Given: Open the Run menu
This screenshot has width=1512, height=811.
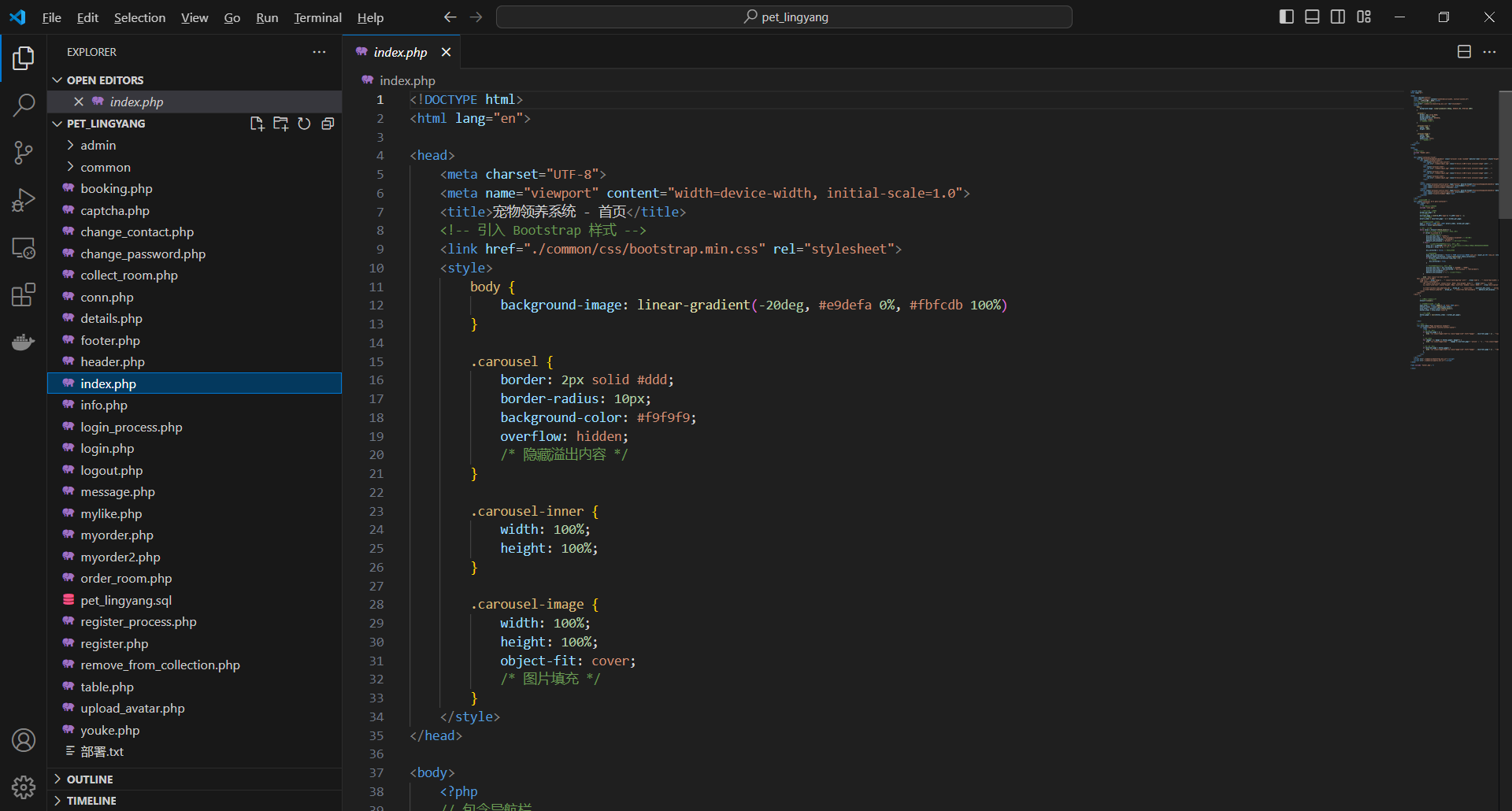Looking at the screenshot, I should coord(267,17).
